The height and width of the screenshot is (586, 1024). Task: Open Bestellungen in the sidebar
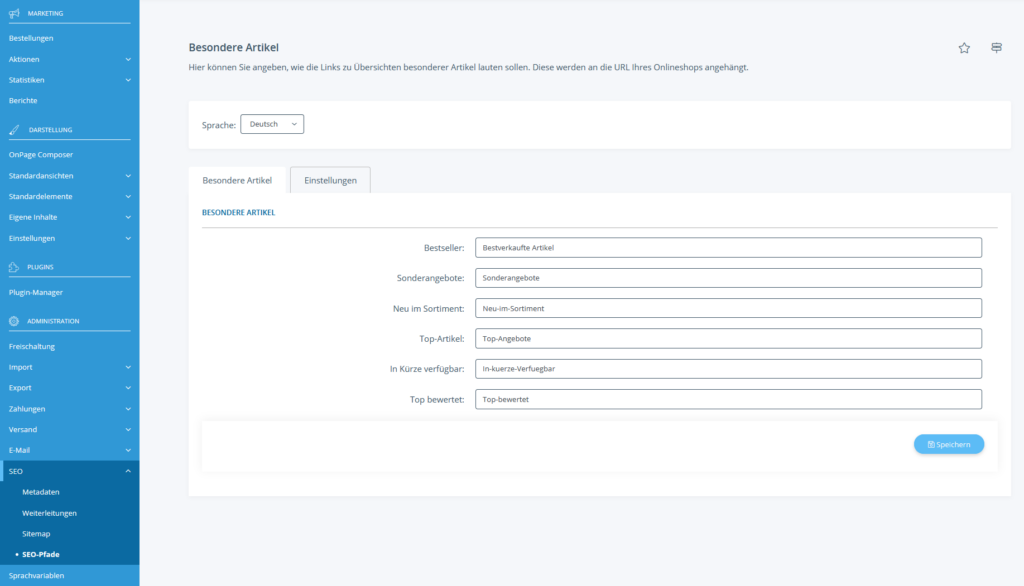(31, 38)
